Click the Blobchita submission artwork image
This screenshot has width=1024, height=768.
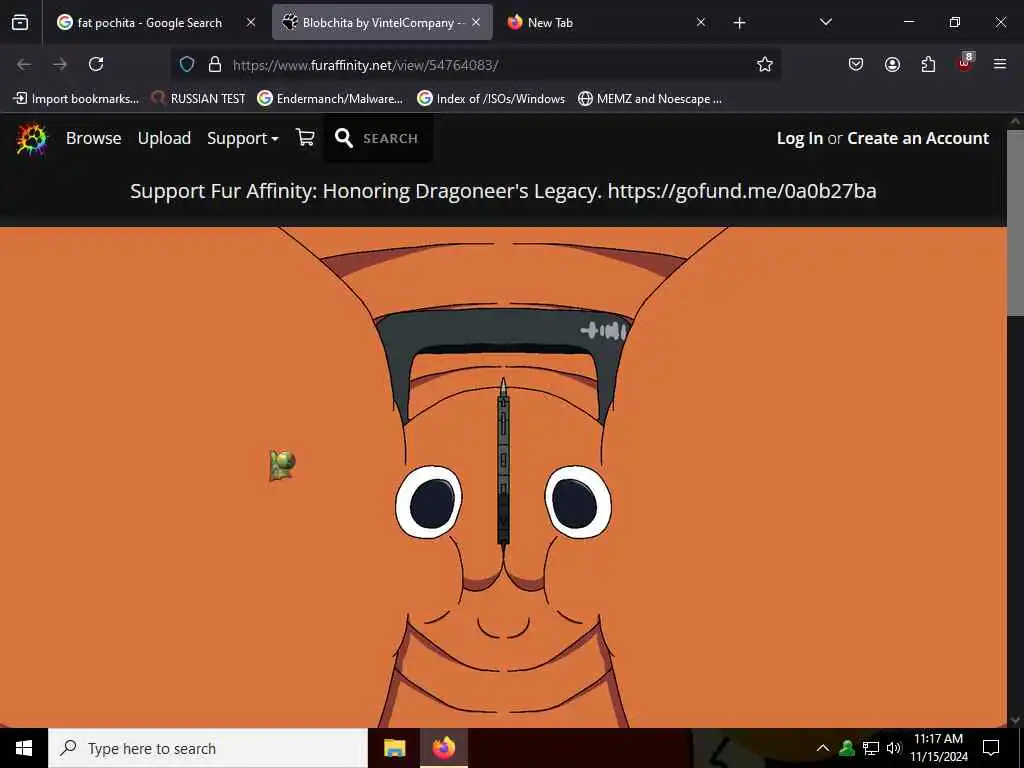click(x=503, y=477)
